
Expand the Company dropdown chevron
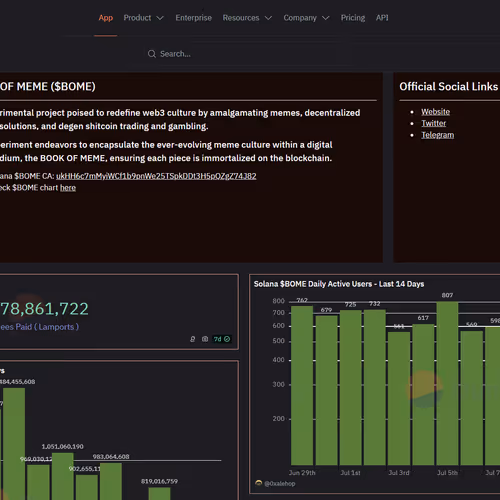[x=326, y=18]
